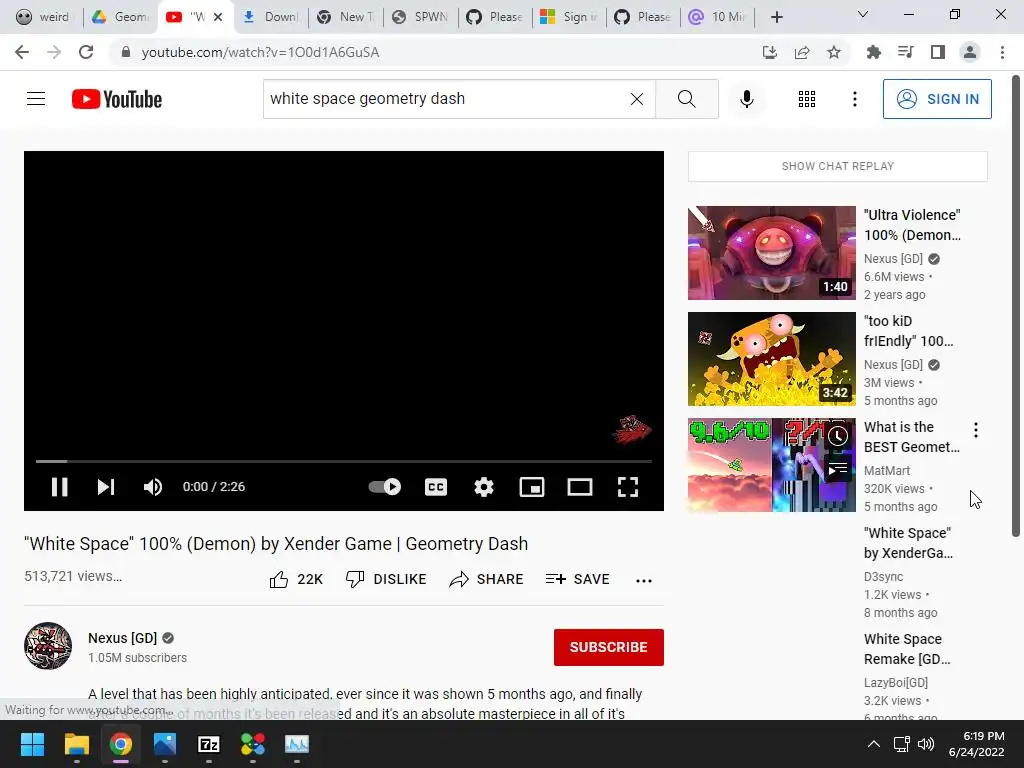Run search with magnifier button
The image size is (1024, 768).
[686, 99]
